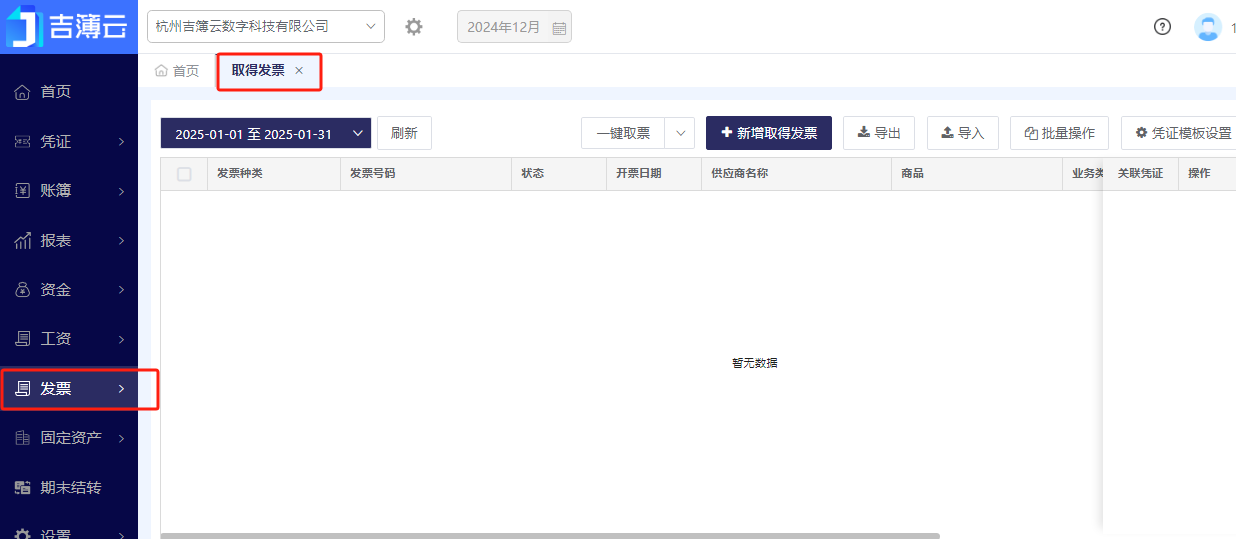Open the company name dropdown
The height and width of the screenshot is (539, 1236).
click(x=265, y=27)
